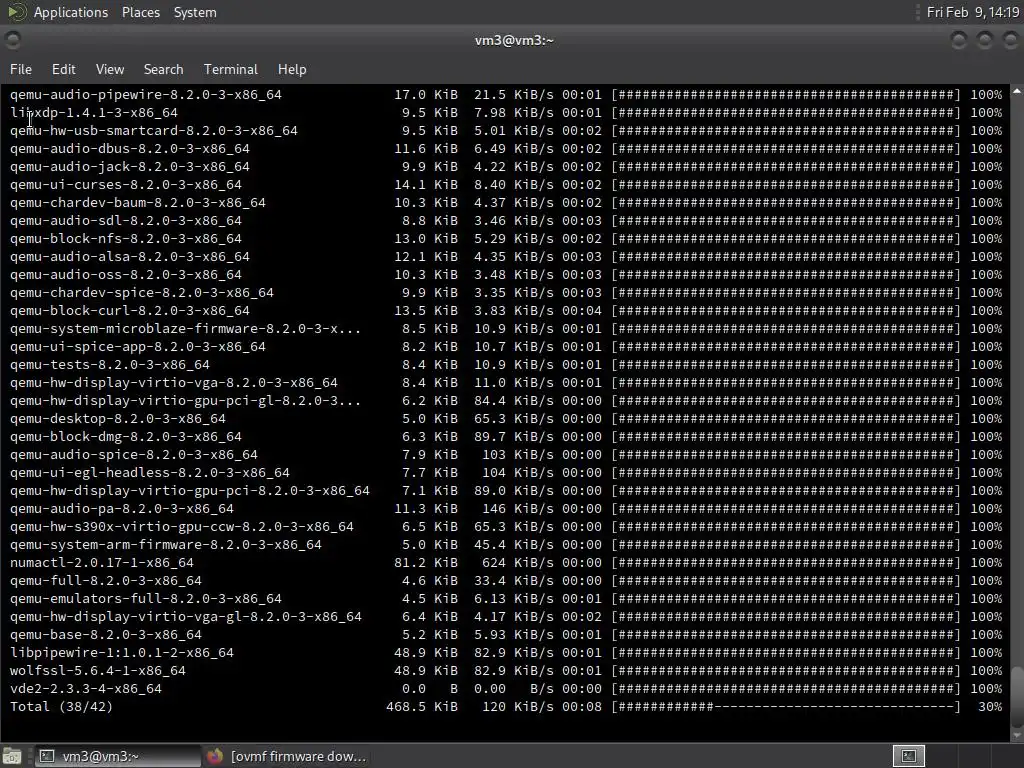Click the text libxdp-1.4.1-3-x86_64
Screen dimensions: 1024x768
(x=93, y=112)
